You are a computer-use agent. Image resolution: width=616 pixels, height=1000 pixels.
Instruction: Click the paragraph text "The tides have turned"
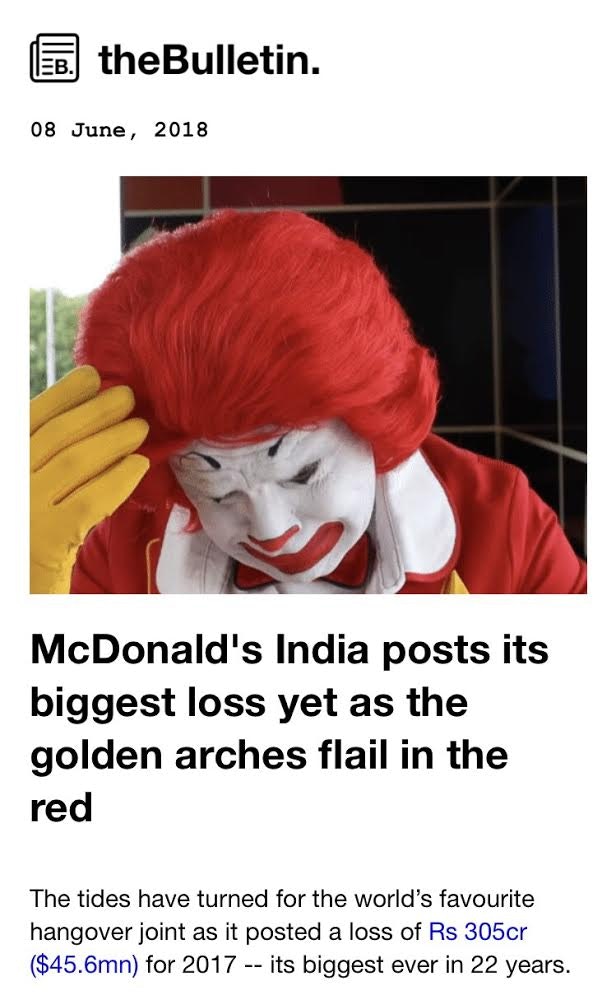click(x=150, y=899)
